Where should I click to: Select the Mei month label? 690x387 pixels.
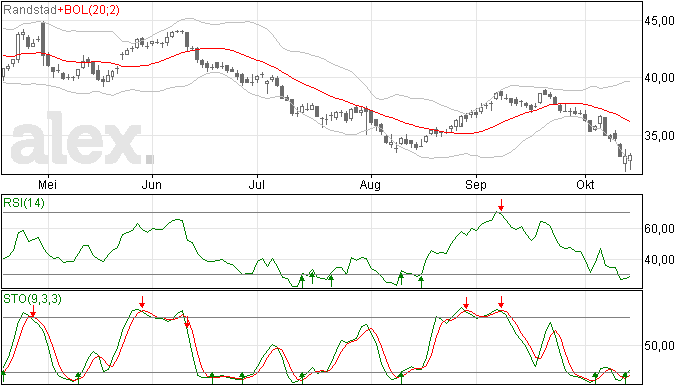[48, 184]
